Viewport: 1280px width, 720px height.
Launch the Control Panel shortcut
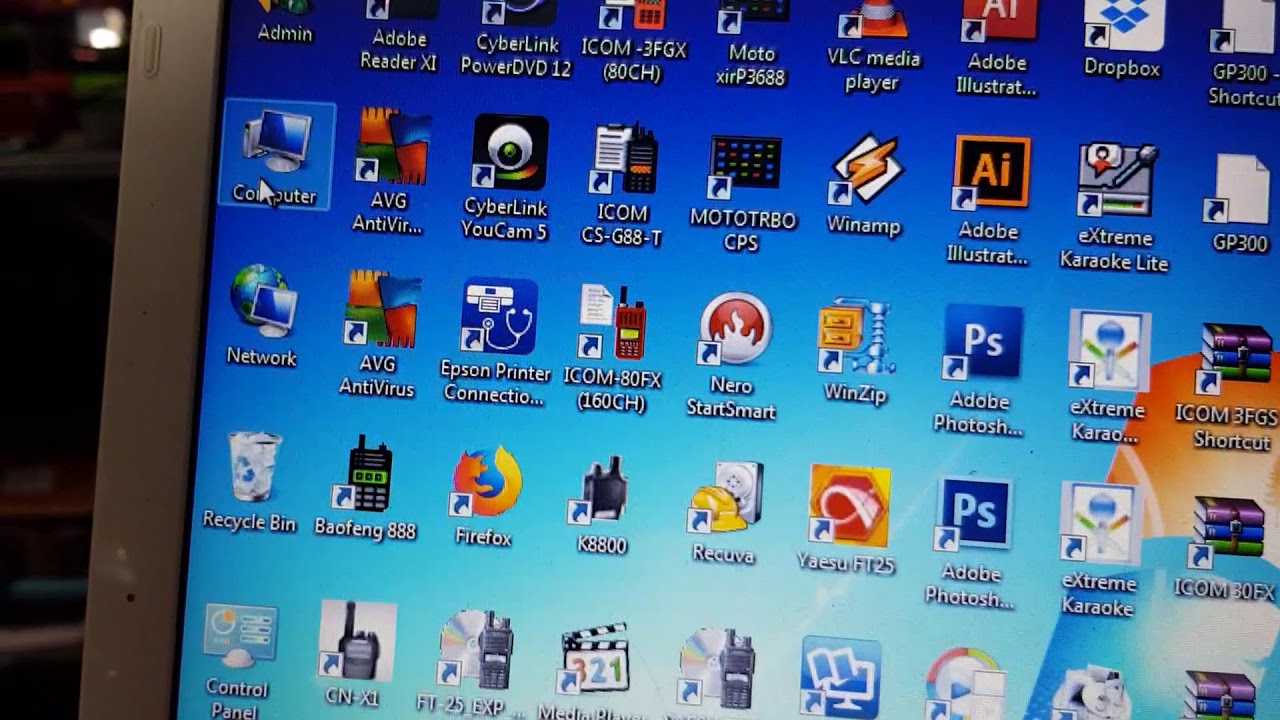[x=238, y=660]
